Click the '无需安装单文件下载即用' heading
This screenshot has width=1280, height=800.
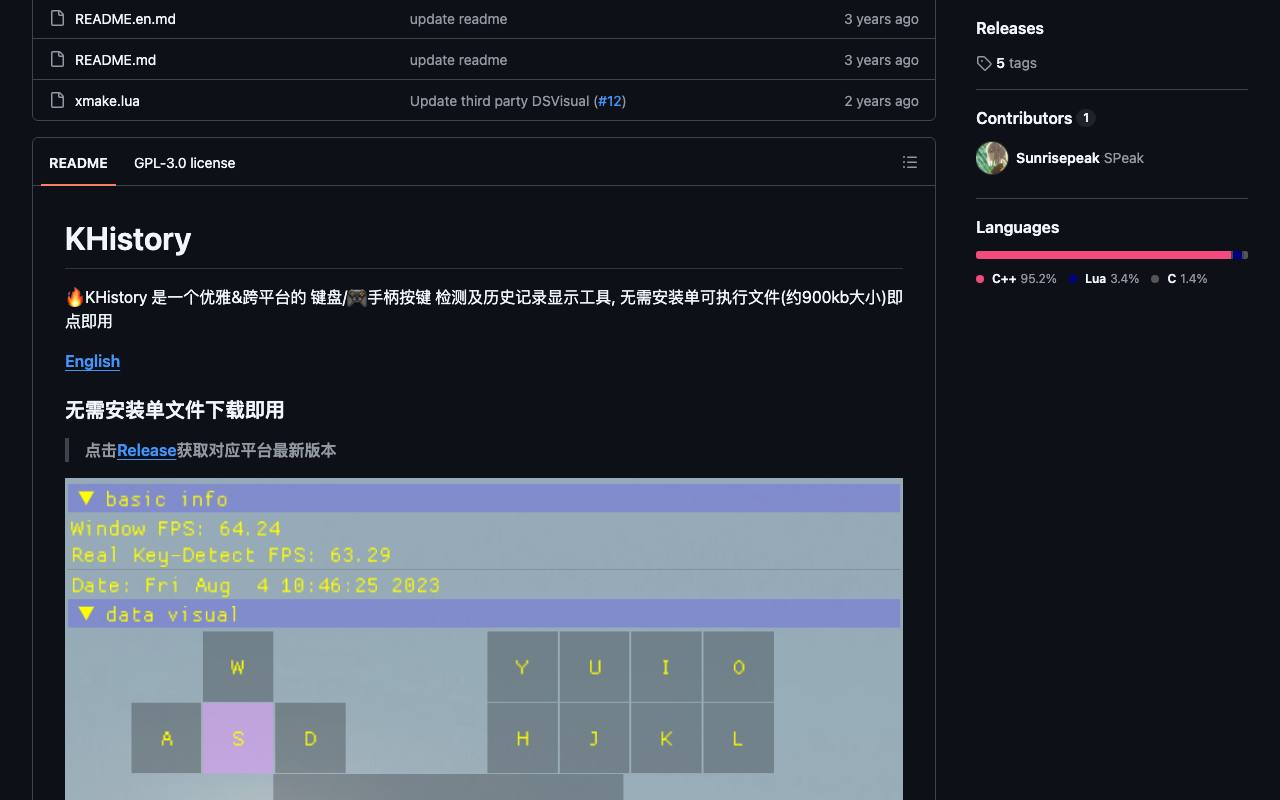(175, 410)
